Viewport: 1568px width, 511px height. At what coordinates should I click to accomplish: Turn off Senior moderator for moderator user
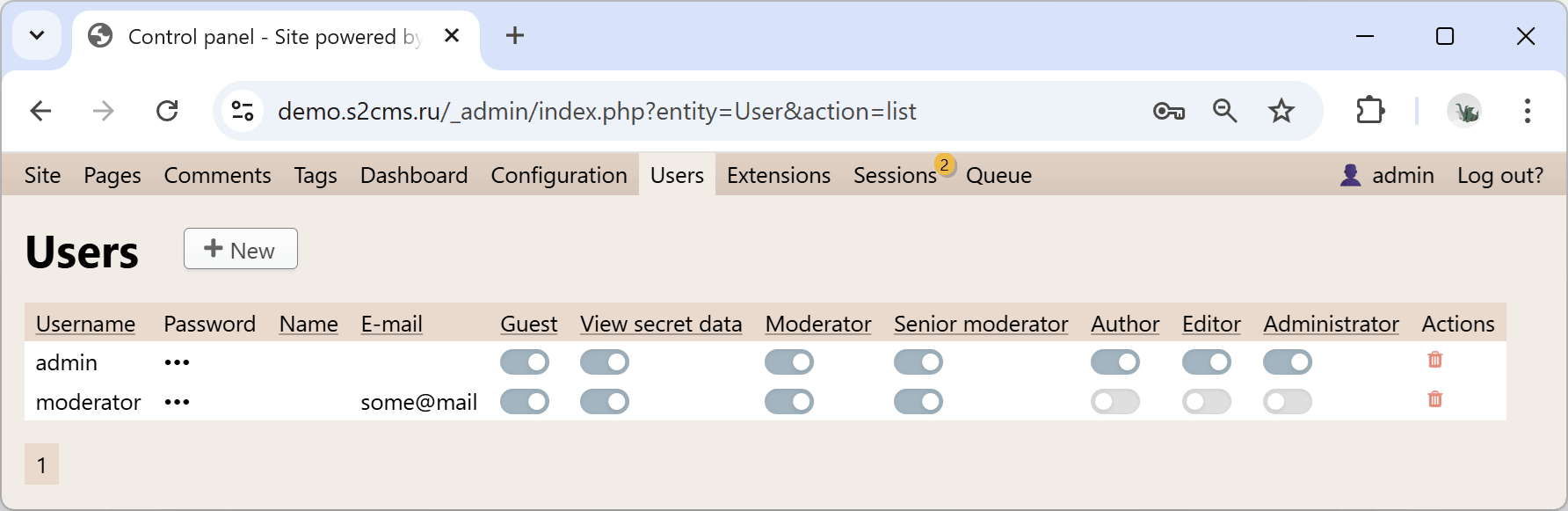(918, 402)
